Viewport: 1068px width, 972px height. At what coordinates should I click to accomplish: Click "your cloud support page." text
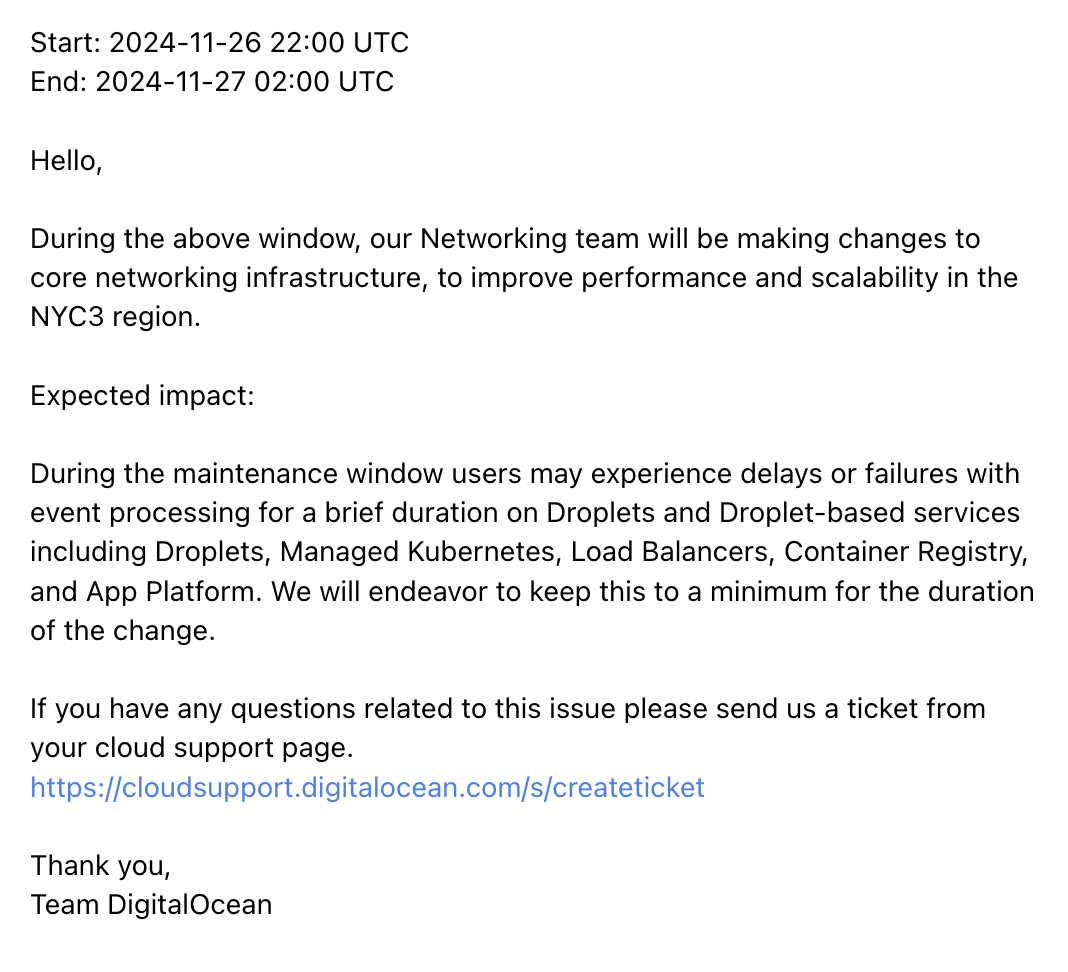coord(192,748)
